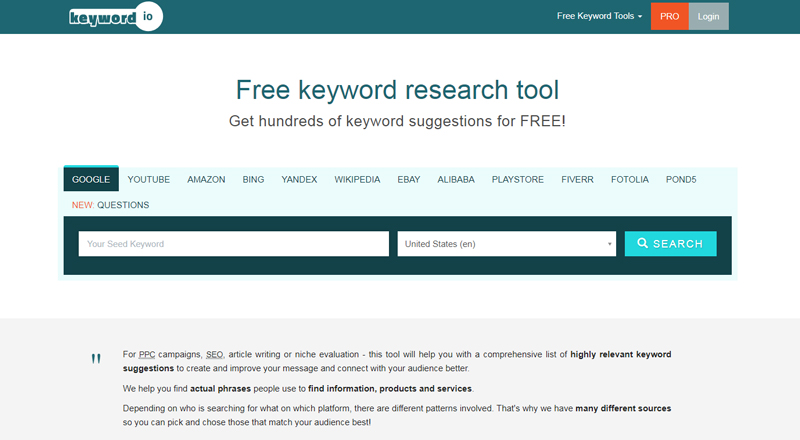Switch to the POND5 tab
The width and height of the screenshot is (800, 440).
[681, 180]
